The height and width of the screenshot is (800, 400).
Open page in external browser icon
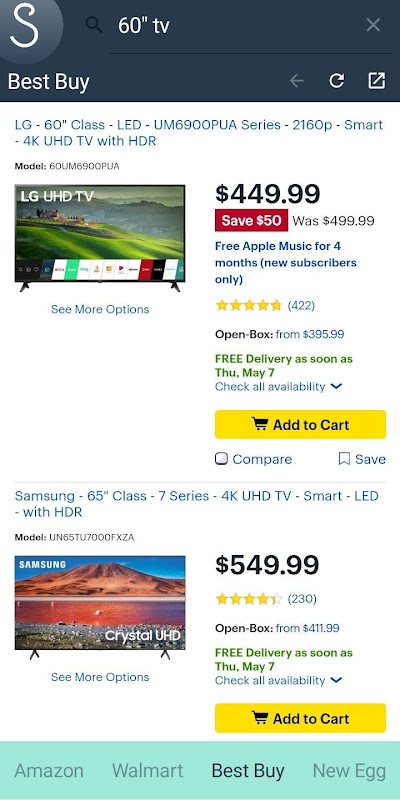click(x=377, y=81)
